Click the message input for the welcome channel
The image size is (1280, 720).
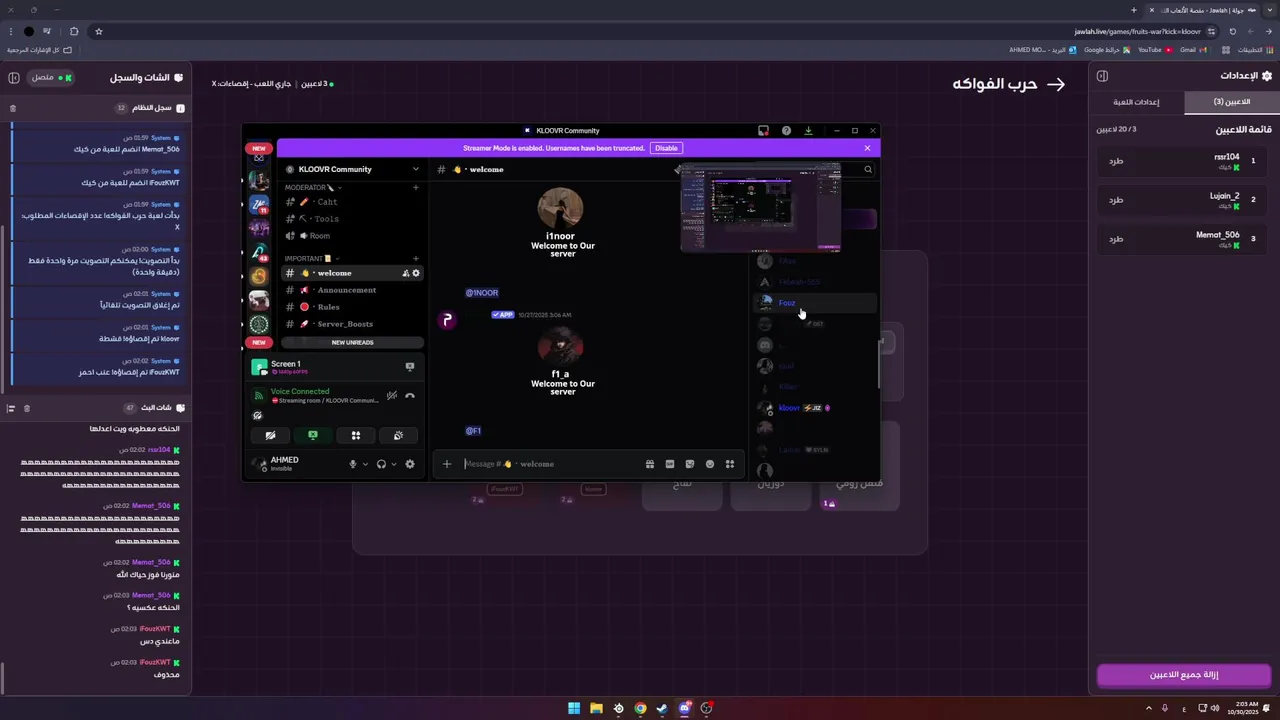tap(550, 464)
